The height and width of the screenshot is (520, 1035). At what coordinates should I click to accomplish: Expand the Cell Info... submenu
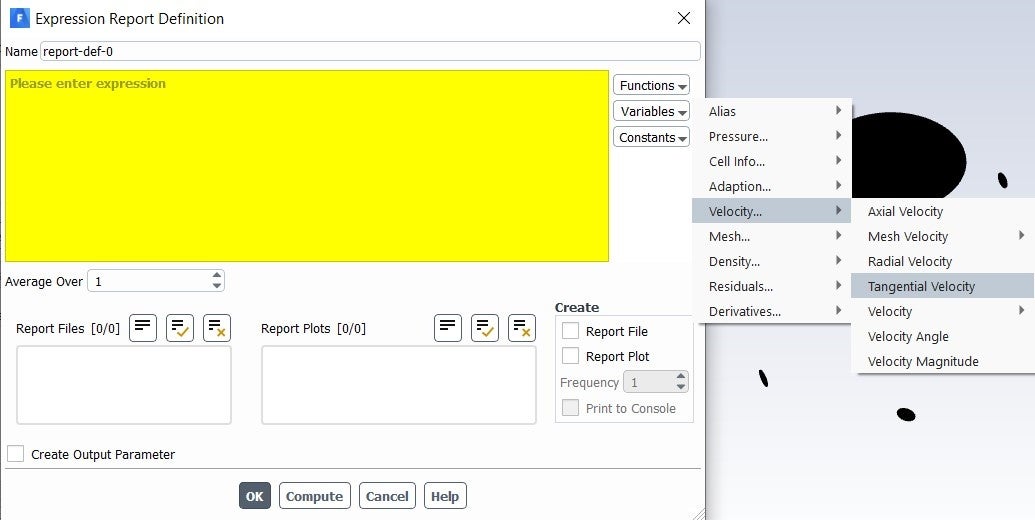(x=772, y=161)
